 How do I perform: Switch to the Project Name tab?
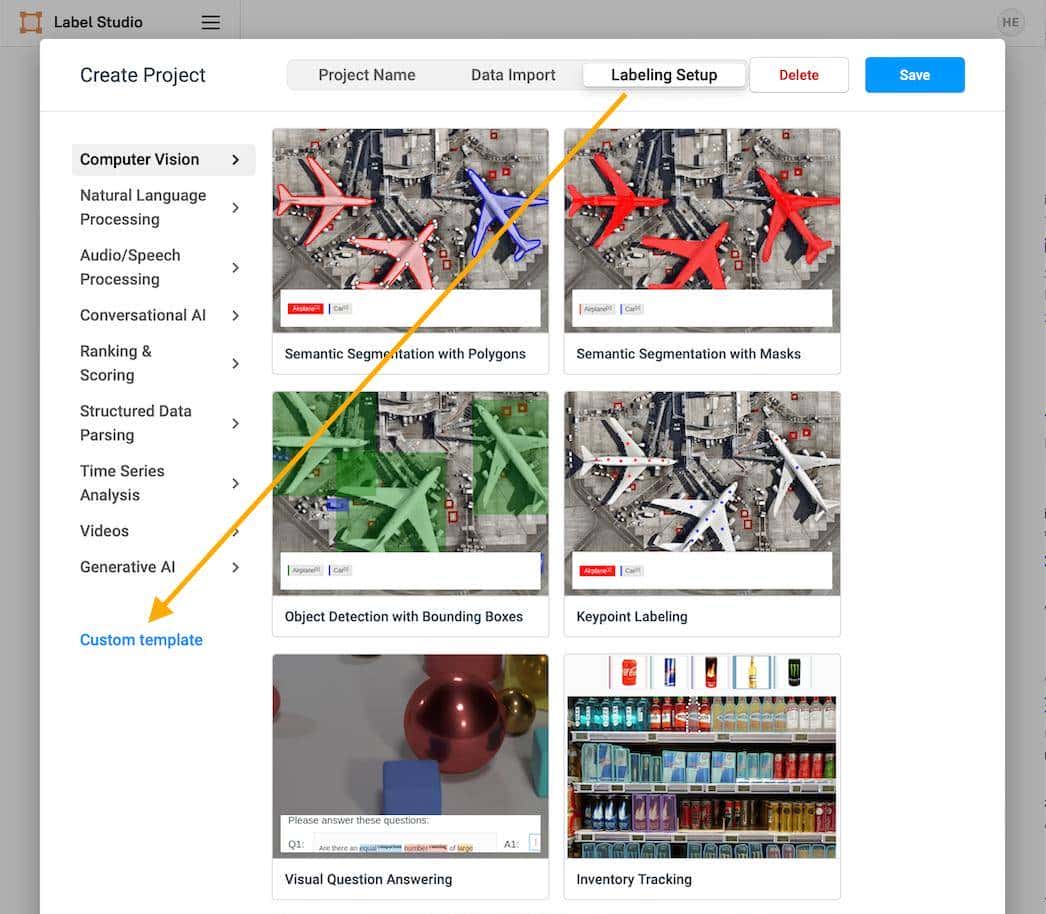coord(366,75)
